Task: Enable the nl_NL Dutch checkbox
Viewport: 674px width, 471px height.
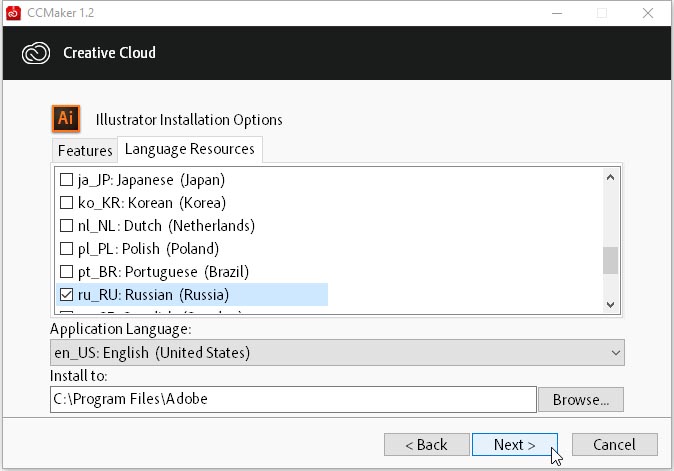Action: pos(66,226)
